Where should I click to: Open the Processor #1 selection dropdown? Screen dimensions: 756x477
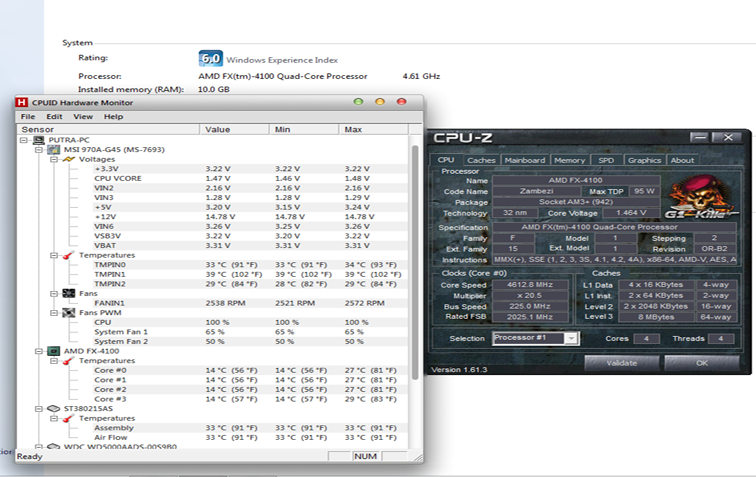tap(571, 338)
